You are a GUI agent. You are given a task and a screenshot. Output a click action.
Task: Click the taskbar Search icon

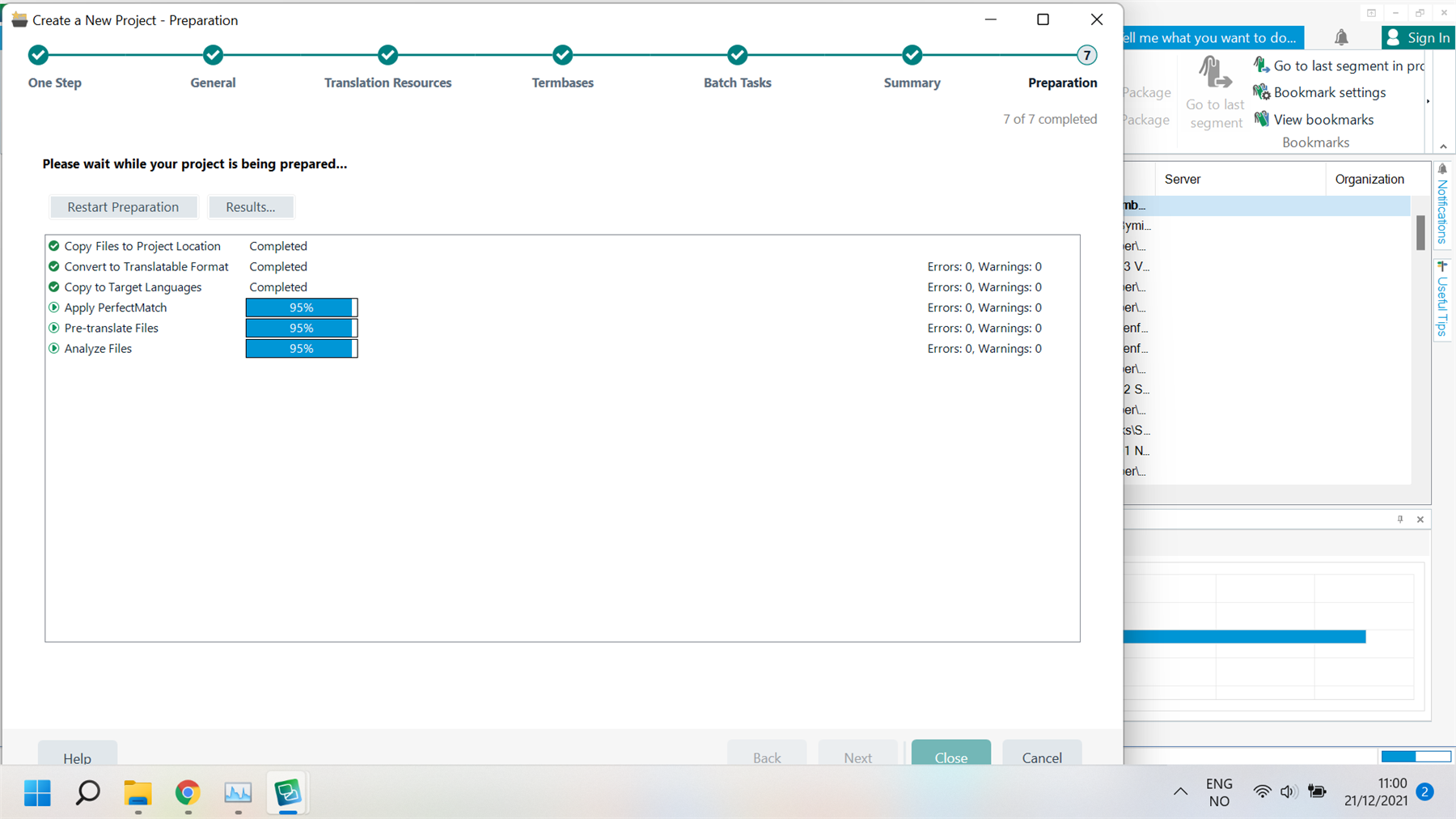(x=87, y=793)
